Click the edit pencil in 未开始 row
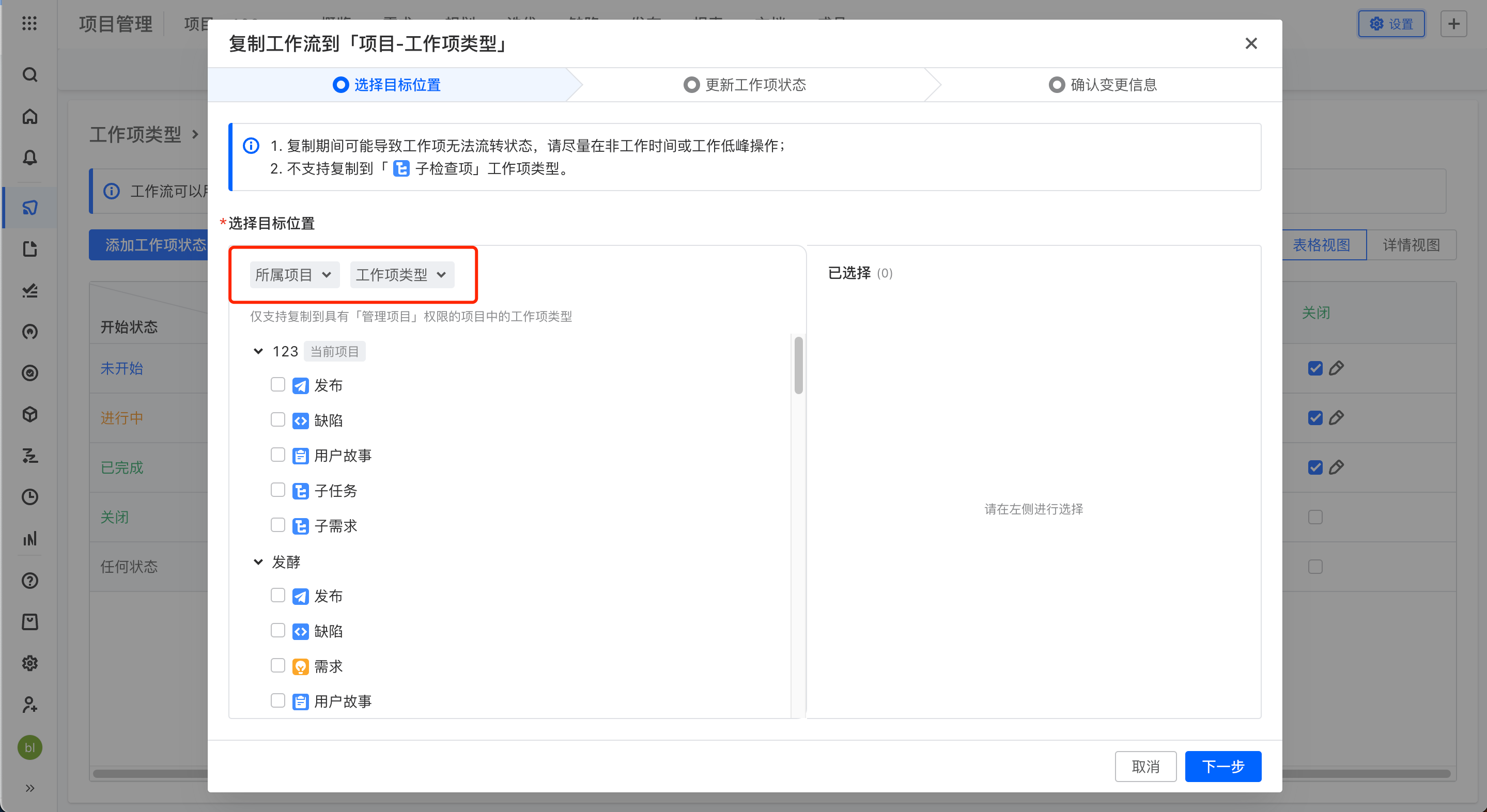The height and width of the screenshot is (812, 1487). (1336, 368)
